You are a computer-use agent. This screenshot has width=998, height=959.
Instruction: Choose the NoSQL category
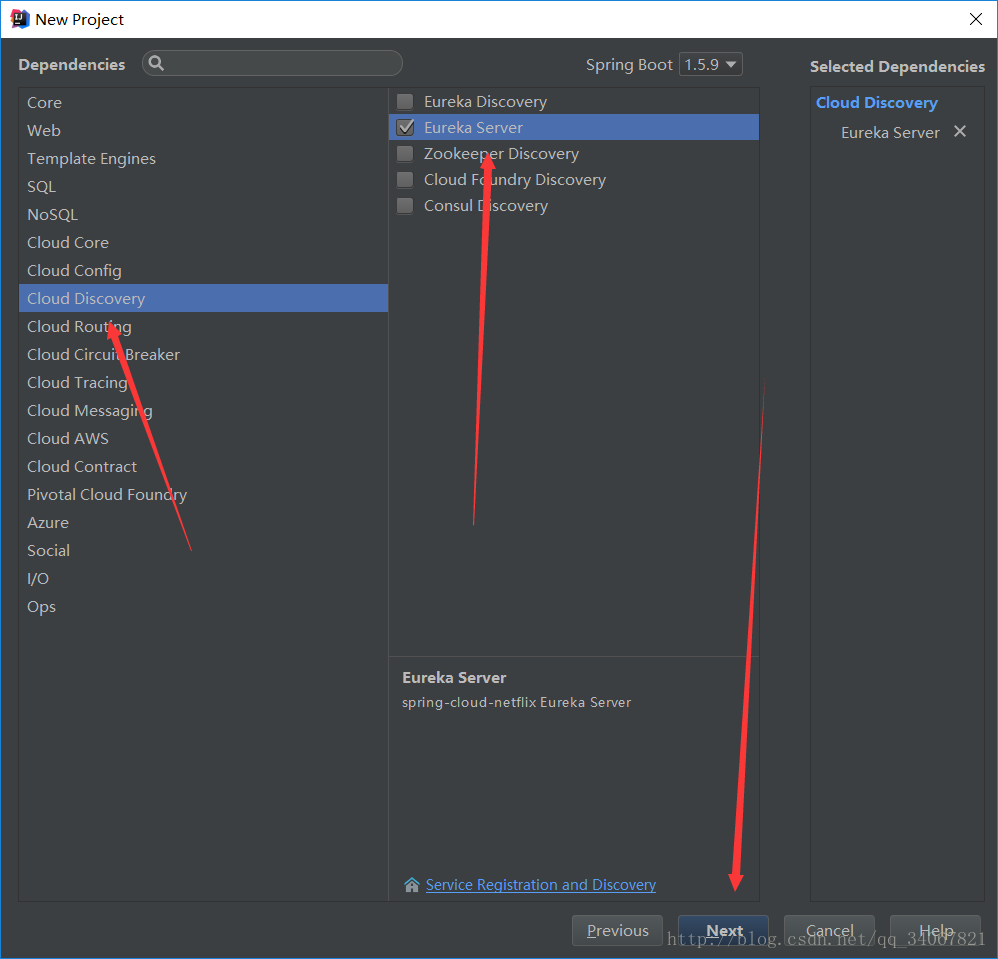click(x=203, y=214)
